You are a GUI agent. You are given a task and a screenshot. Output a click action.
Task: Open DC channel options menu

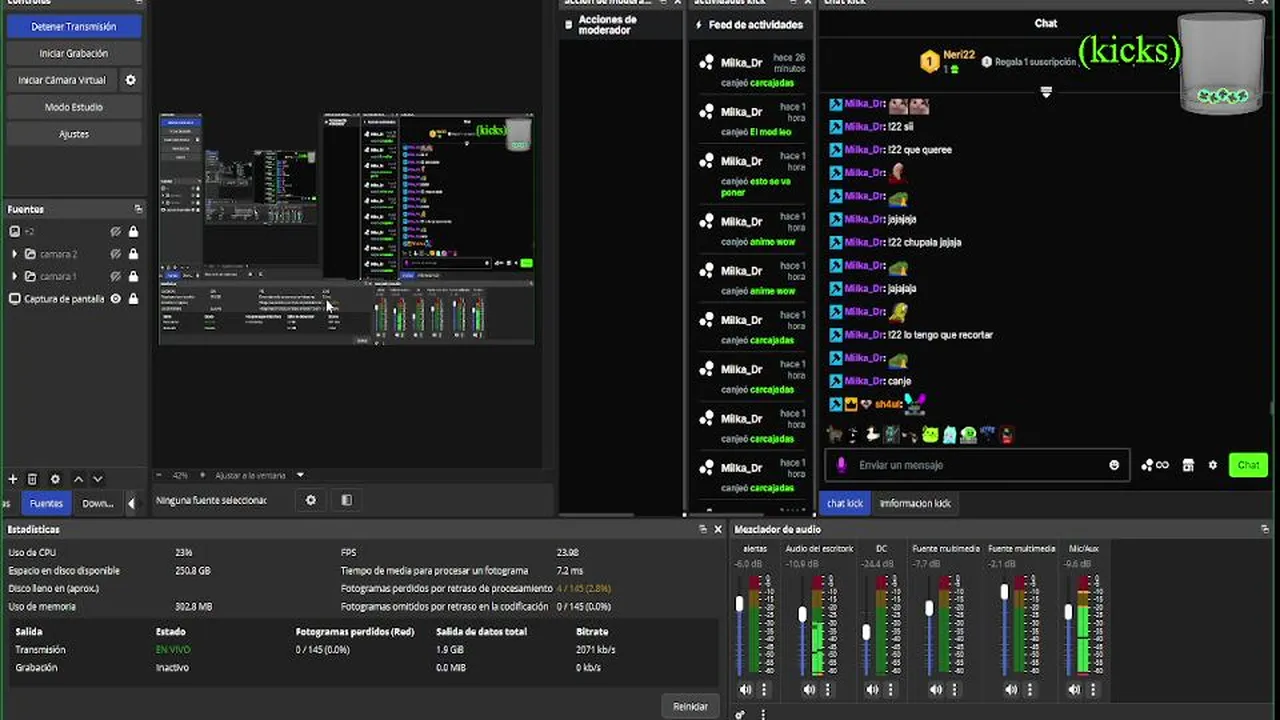coord(890,689)
